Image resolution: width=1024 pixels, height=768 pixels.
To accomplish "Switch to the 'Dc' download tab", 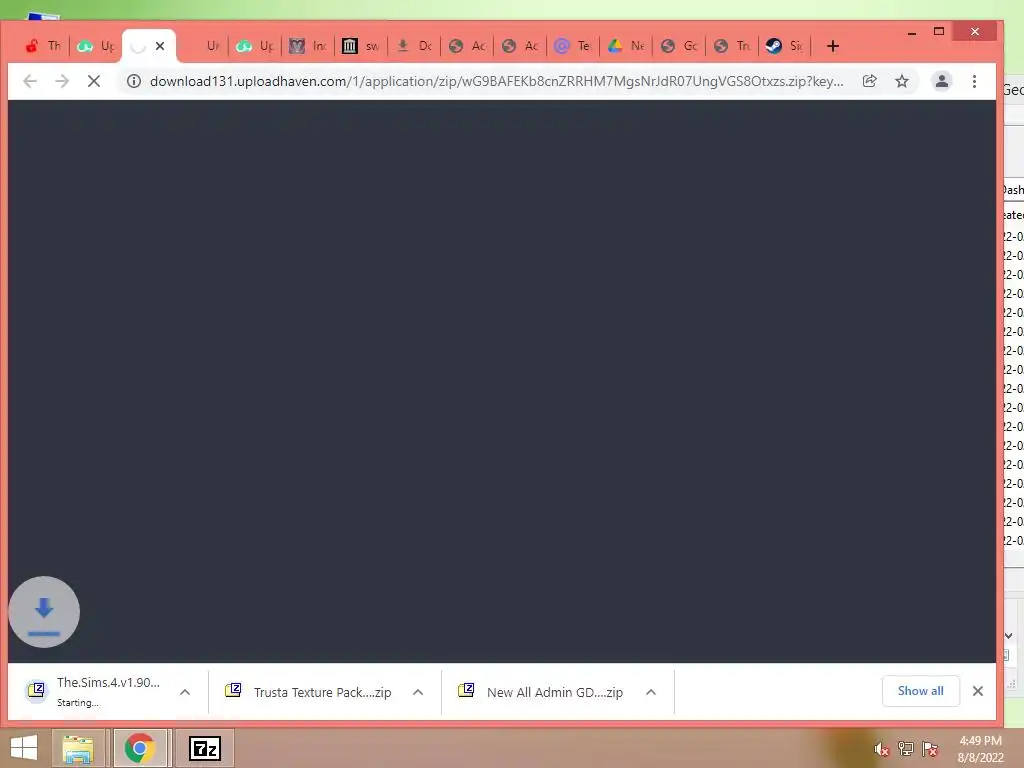I will pyautogui.click(x=414, y=46).
